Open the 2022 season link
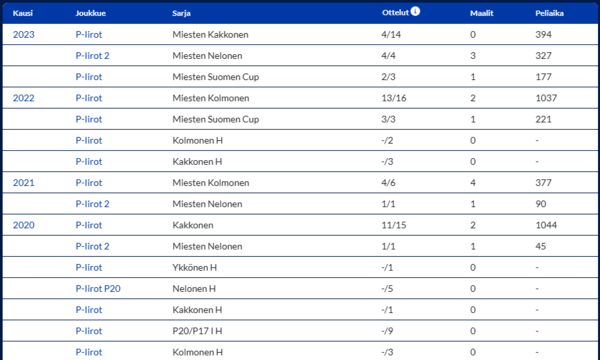The image size is (600, 360). [x=24, y=98]
